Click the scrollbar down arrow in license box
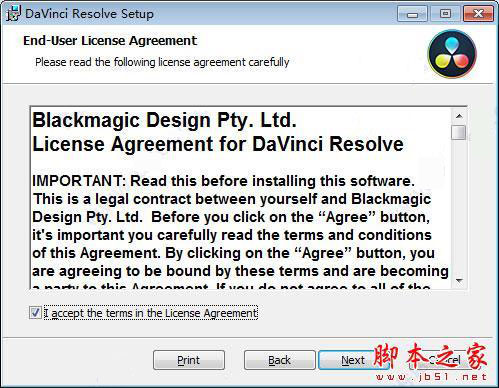 pyautogui.click(x=459, y=281)
